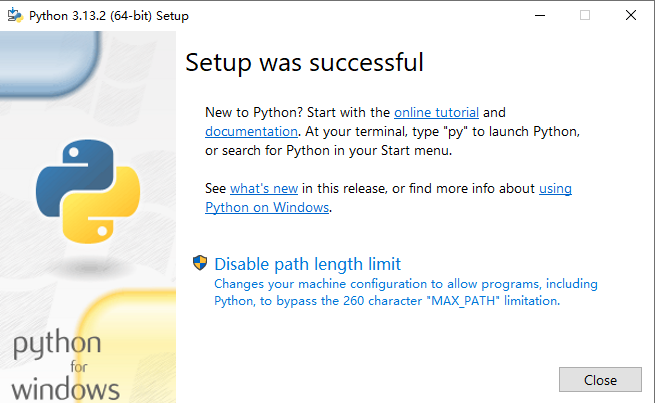Click the "Setup was successful" heading
The image size is (655, 403).
pyautogui.click(x=304, y=62)
